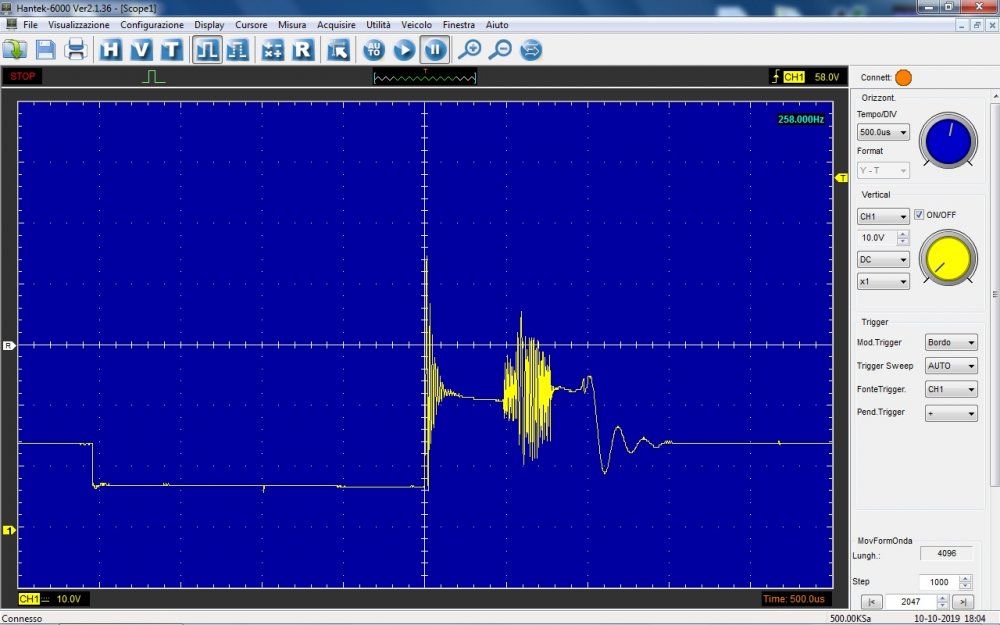Click the zoom in magnifier icon
This screenshot has width=1000, height=625.
click(469, 49)
